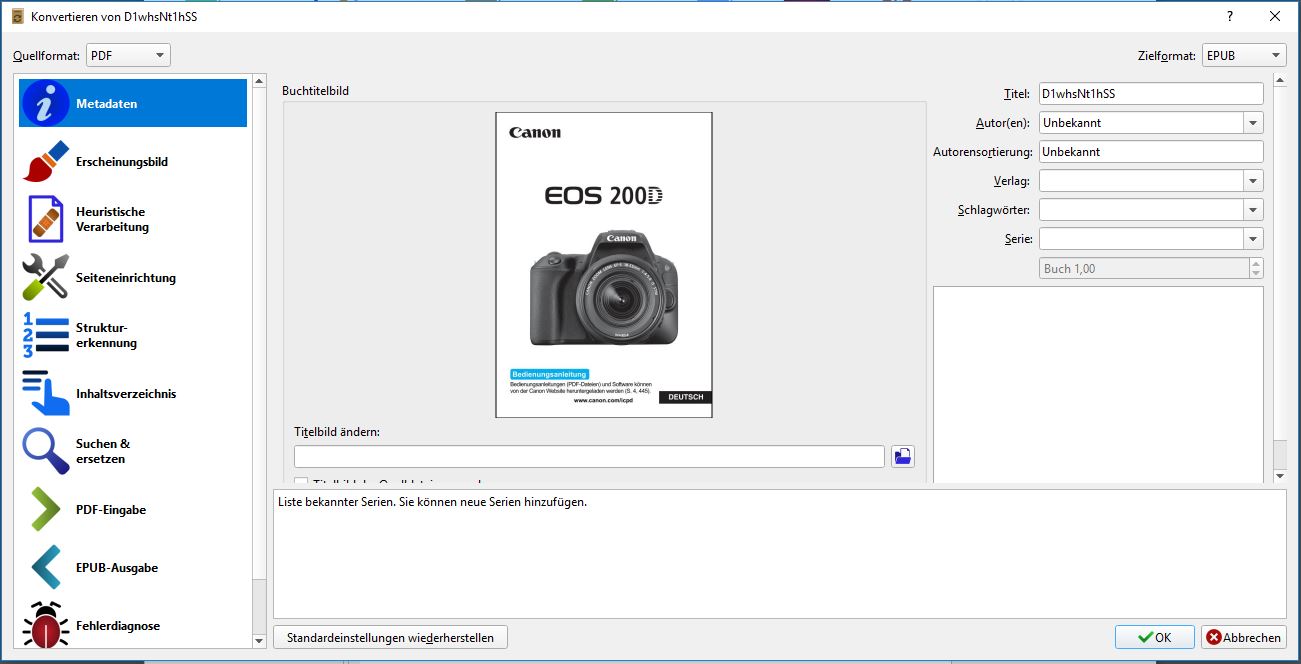Expand the Autor(en) dropdown list
Screen dimensions: 1301x664
click(x=1254, y=122)
